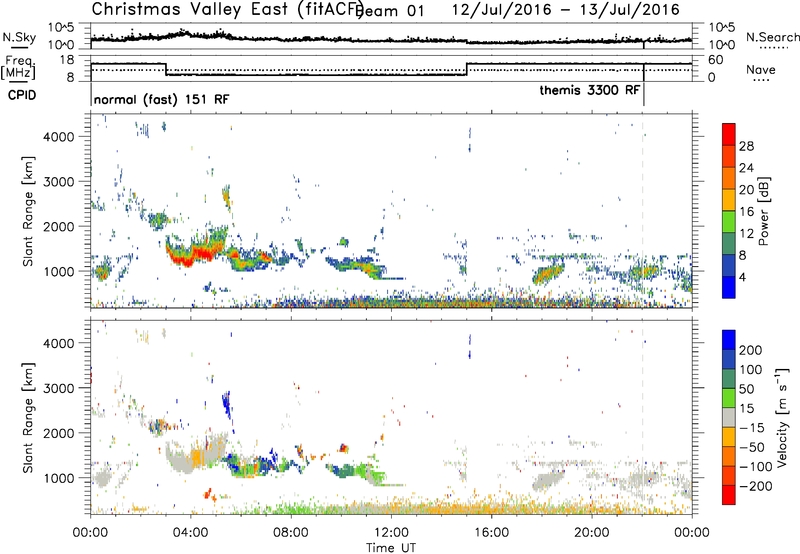Click the 'N.Search' legend label
Viewport: 800px width, 554px height.
tap(772, 37)
